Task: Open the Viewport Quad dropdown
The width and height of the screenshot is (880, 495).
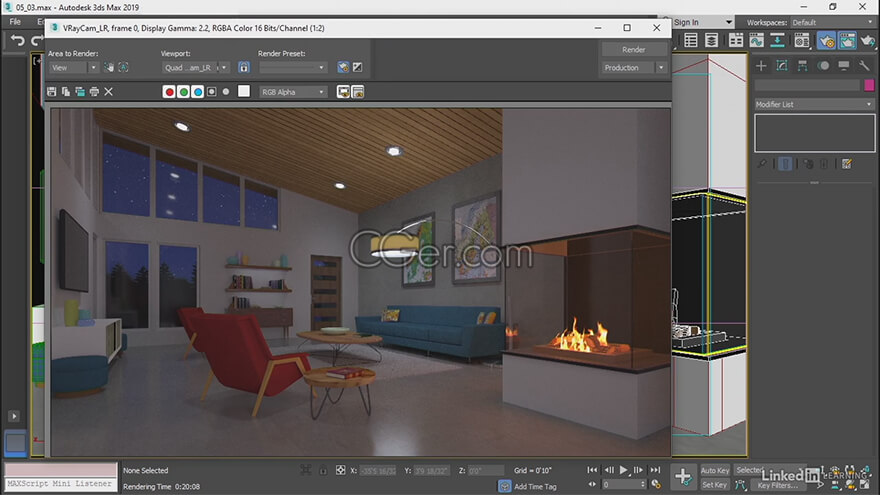Action: pos(195,67)
